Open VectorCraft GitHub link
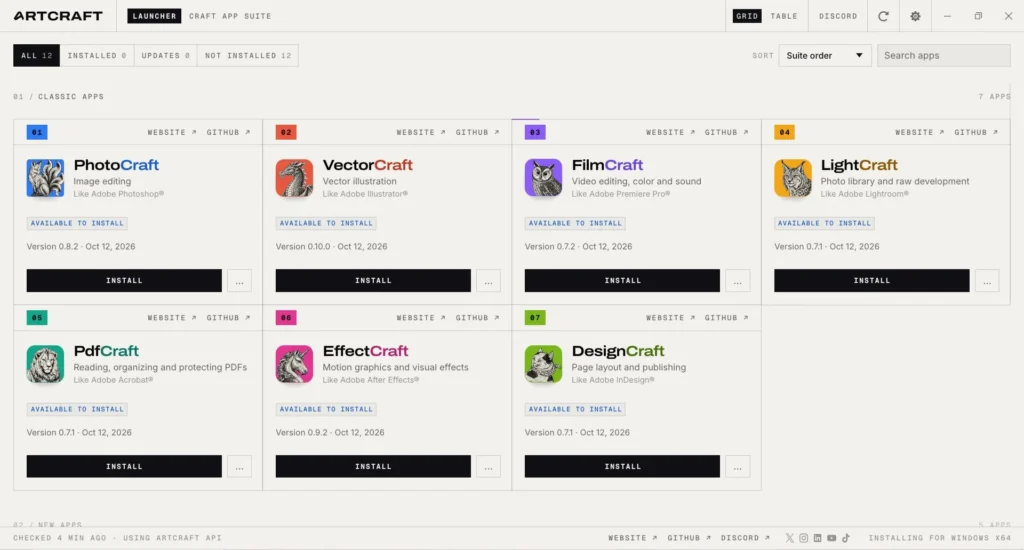 click(x=477, y=132)
